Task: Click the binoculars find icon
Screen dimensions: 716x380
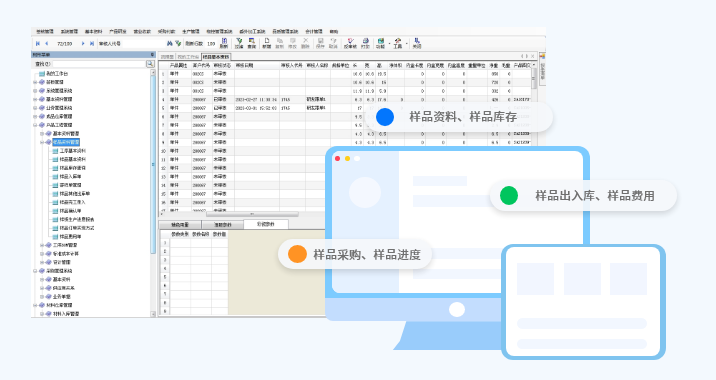Action: [169, 43]
